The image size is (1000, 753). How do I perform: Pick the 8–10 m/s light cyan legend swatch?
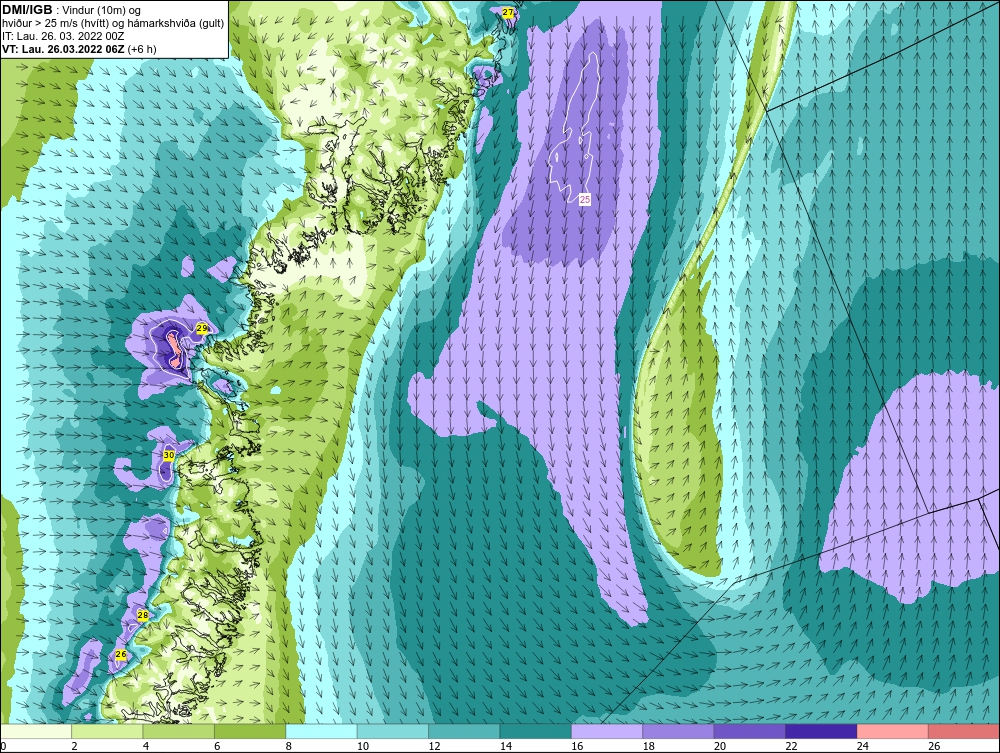click(321, 731)
